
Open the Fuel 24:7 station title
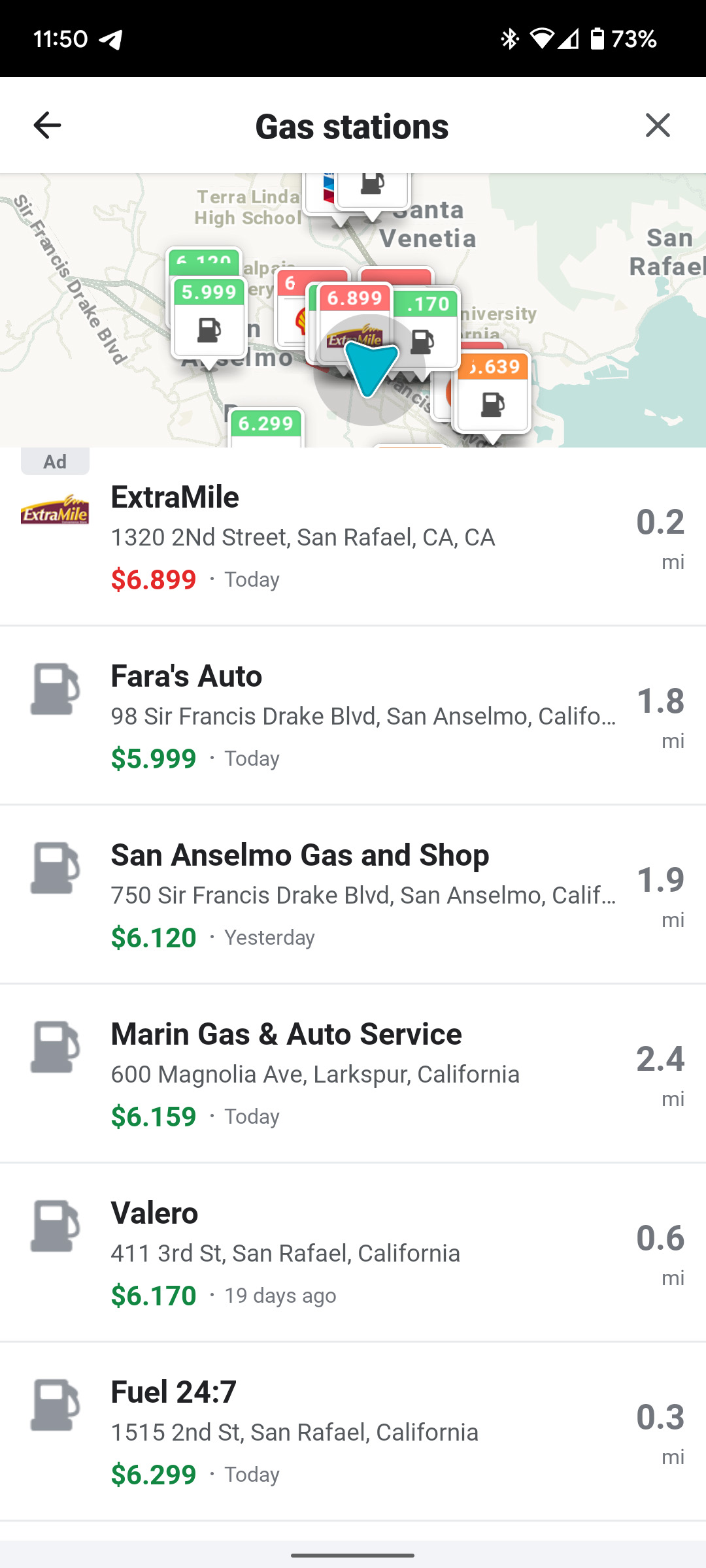(174, 1392)
